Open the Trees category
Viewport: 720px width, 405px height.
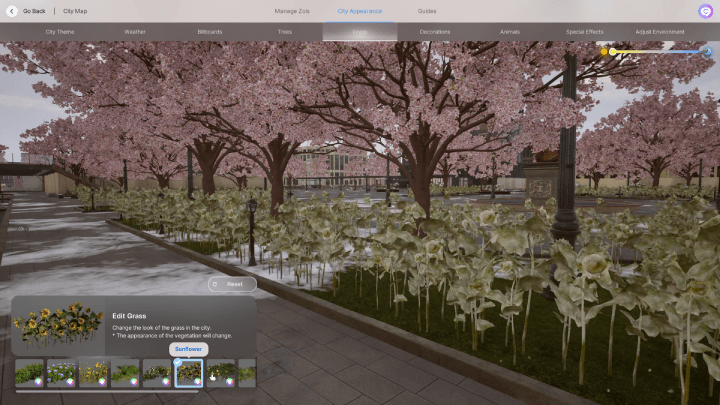(285, 32)
